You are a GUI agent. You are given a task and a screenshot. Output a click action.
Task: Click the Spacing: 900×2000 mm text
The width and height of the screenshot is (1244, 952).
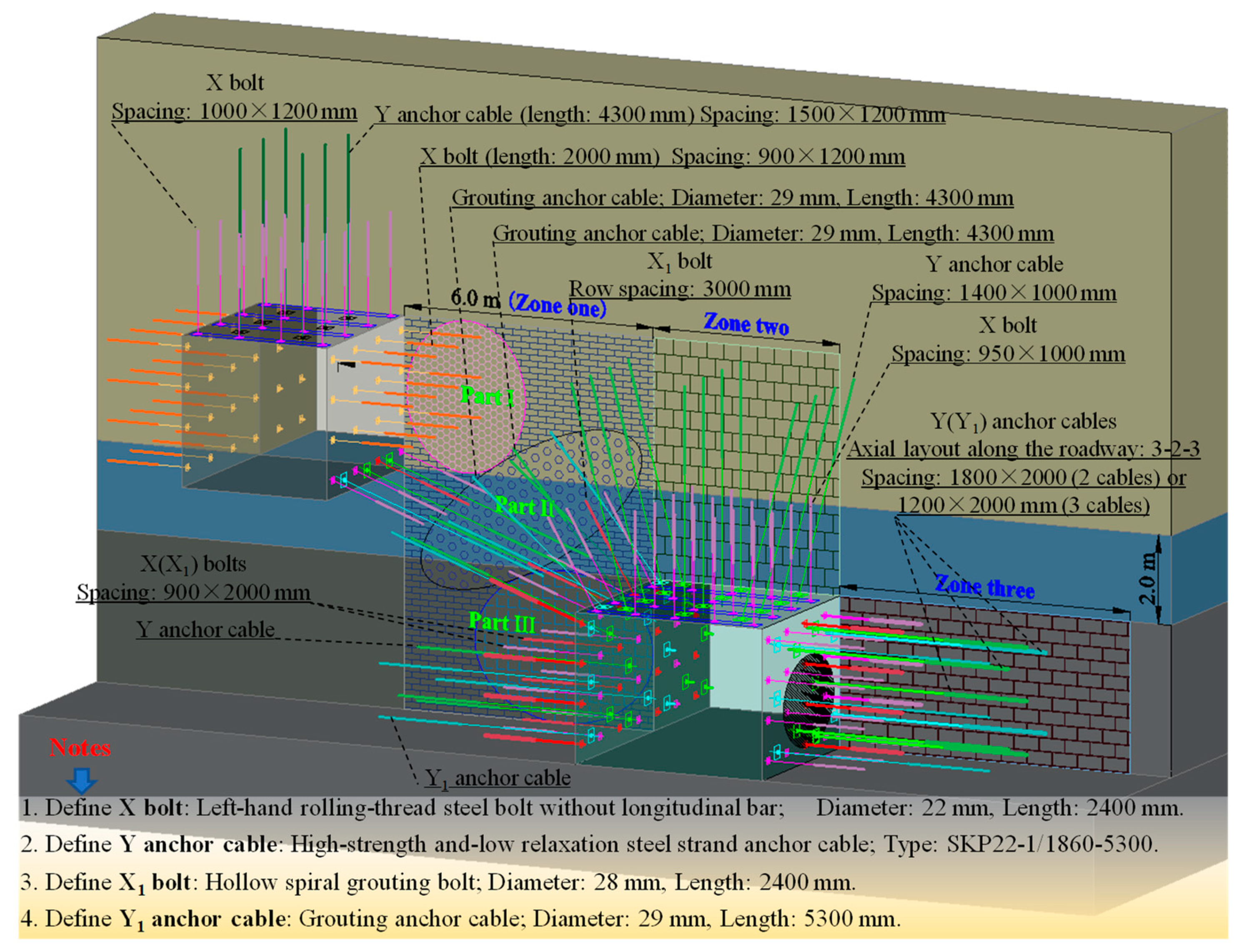[x=194, y=593]
